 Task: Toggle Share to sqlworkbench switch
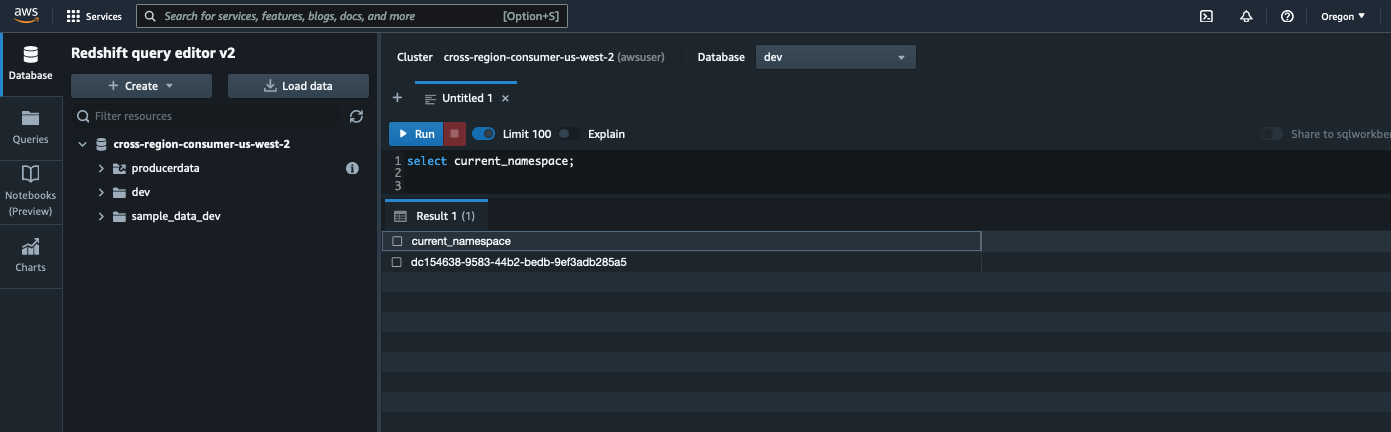pos(1272,134)
